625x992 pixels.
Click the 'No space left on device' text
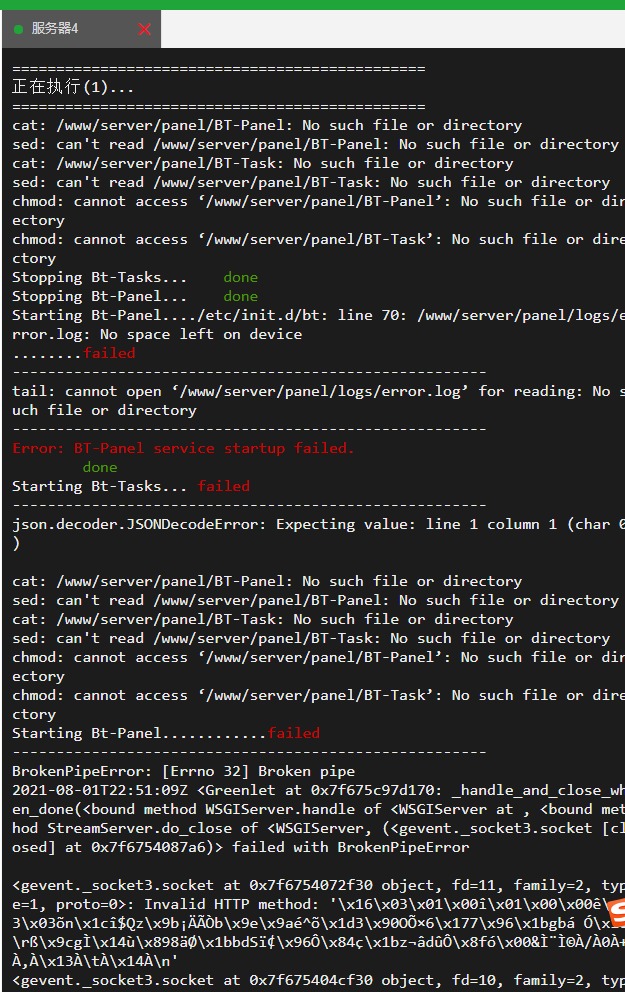(x=201, y=334)
